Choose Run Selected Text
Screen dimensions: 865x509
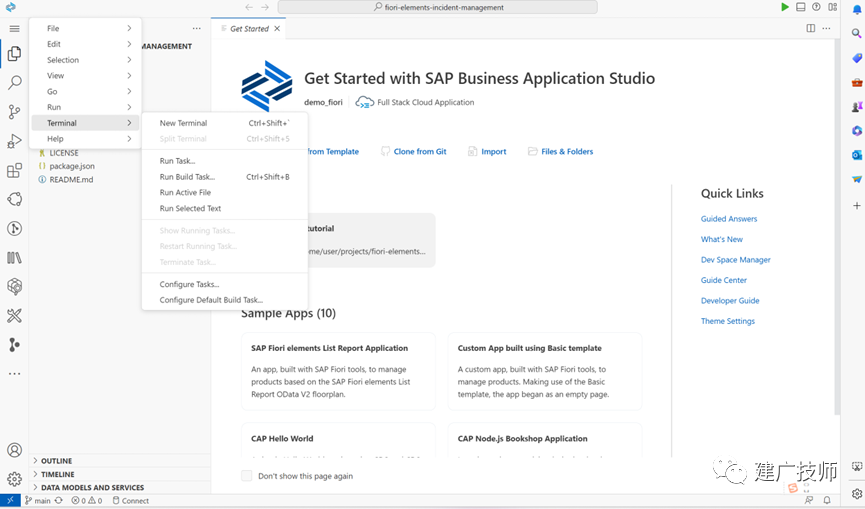[x=225, y=208]
